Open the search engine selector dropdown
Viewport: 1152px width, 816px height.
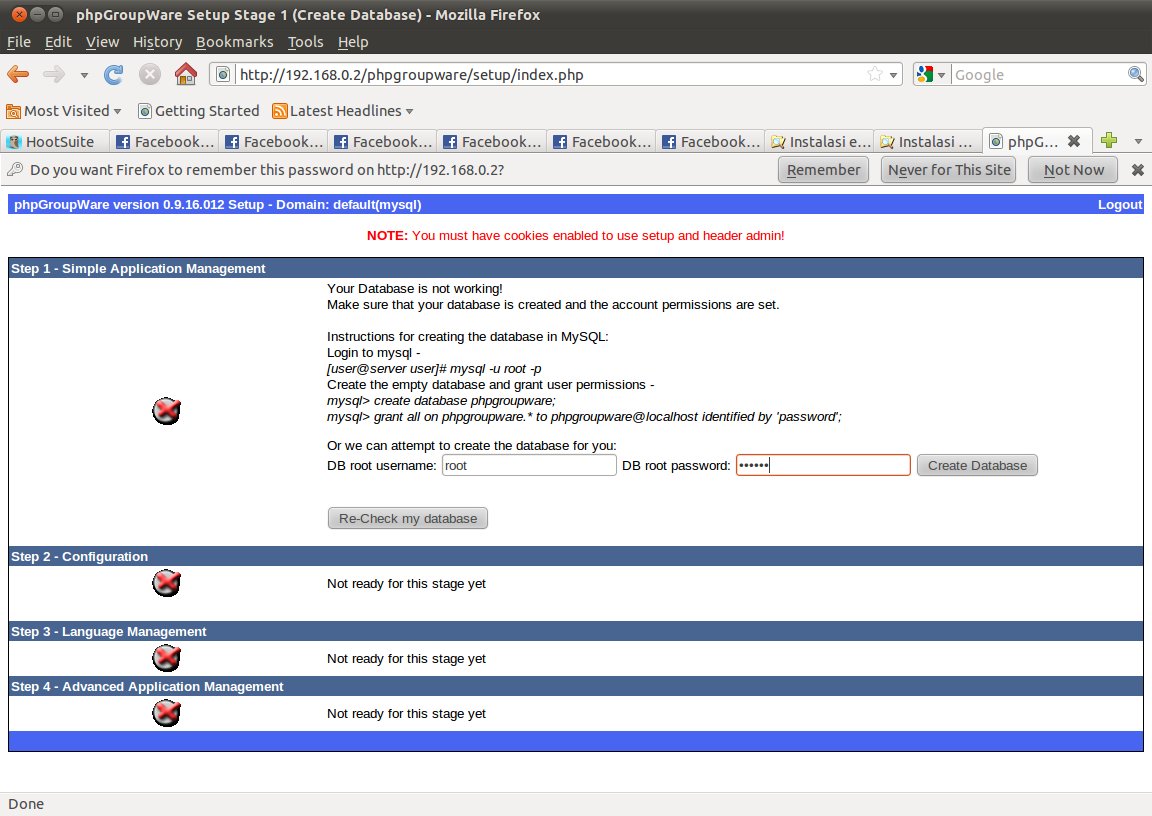click(x=930, y=75)
